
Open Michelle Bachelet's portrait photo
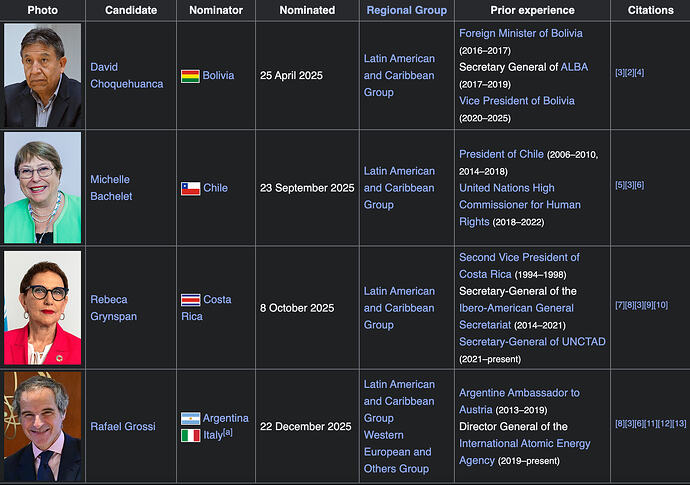point(42,187)
